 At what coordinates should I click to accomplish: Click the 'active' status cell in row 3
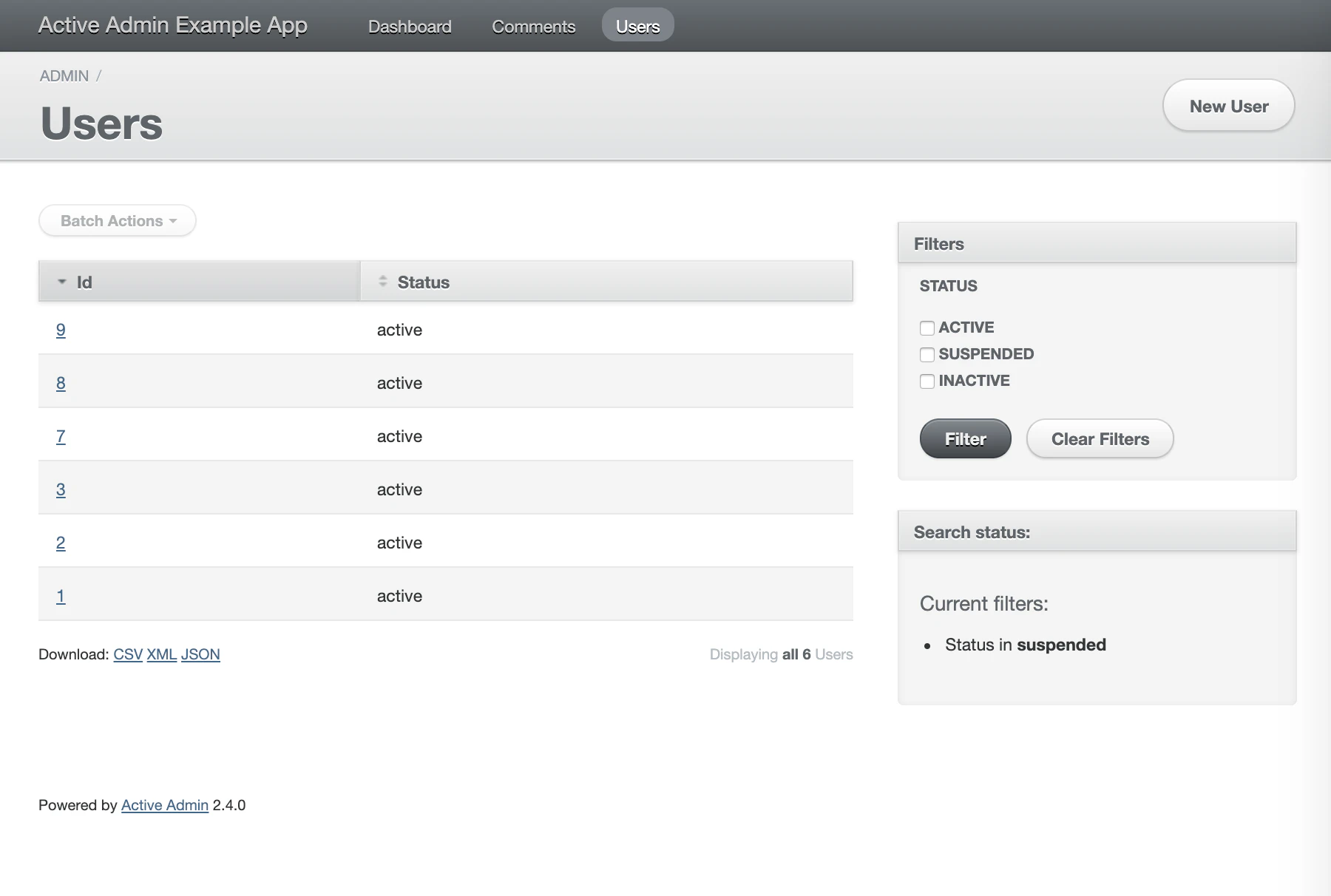399,489
